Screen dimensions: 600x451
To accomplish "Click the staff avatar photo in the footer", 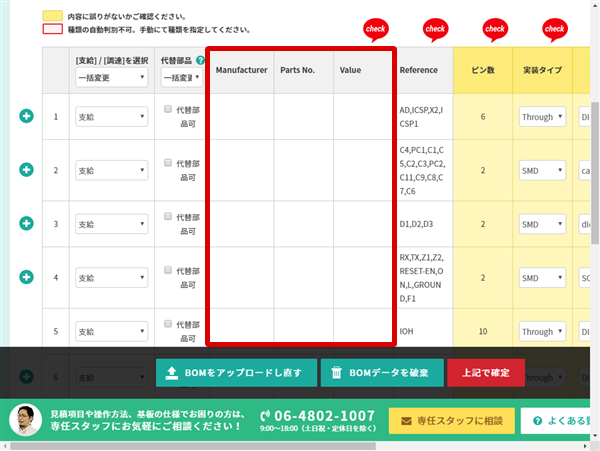I will pyautogui.click(x=25, y=420).
